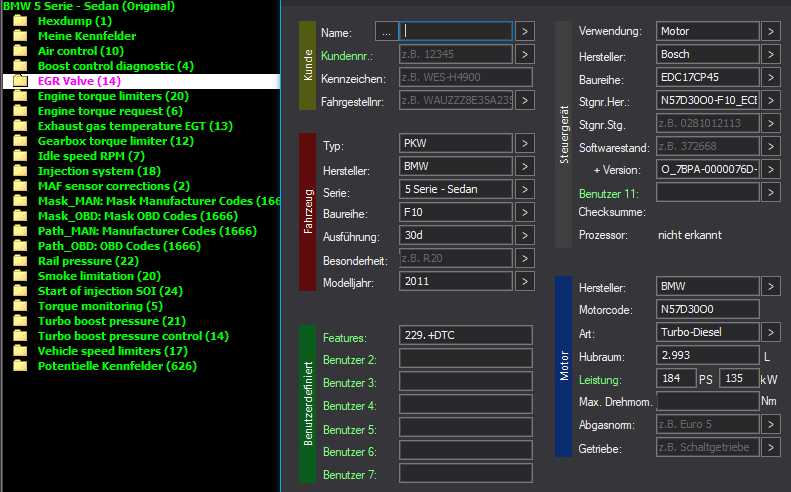Image resolution: width=791 pixels, height=492 pixels.
Task: Expand the Baureihe EDC17CP45 arrow
Action: (771, 77)
